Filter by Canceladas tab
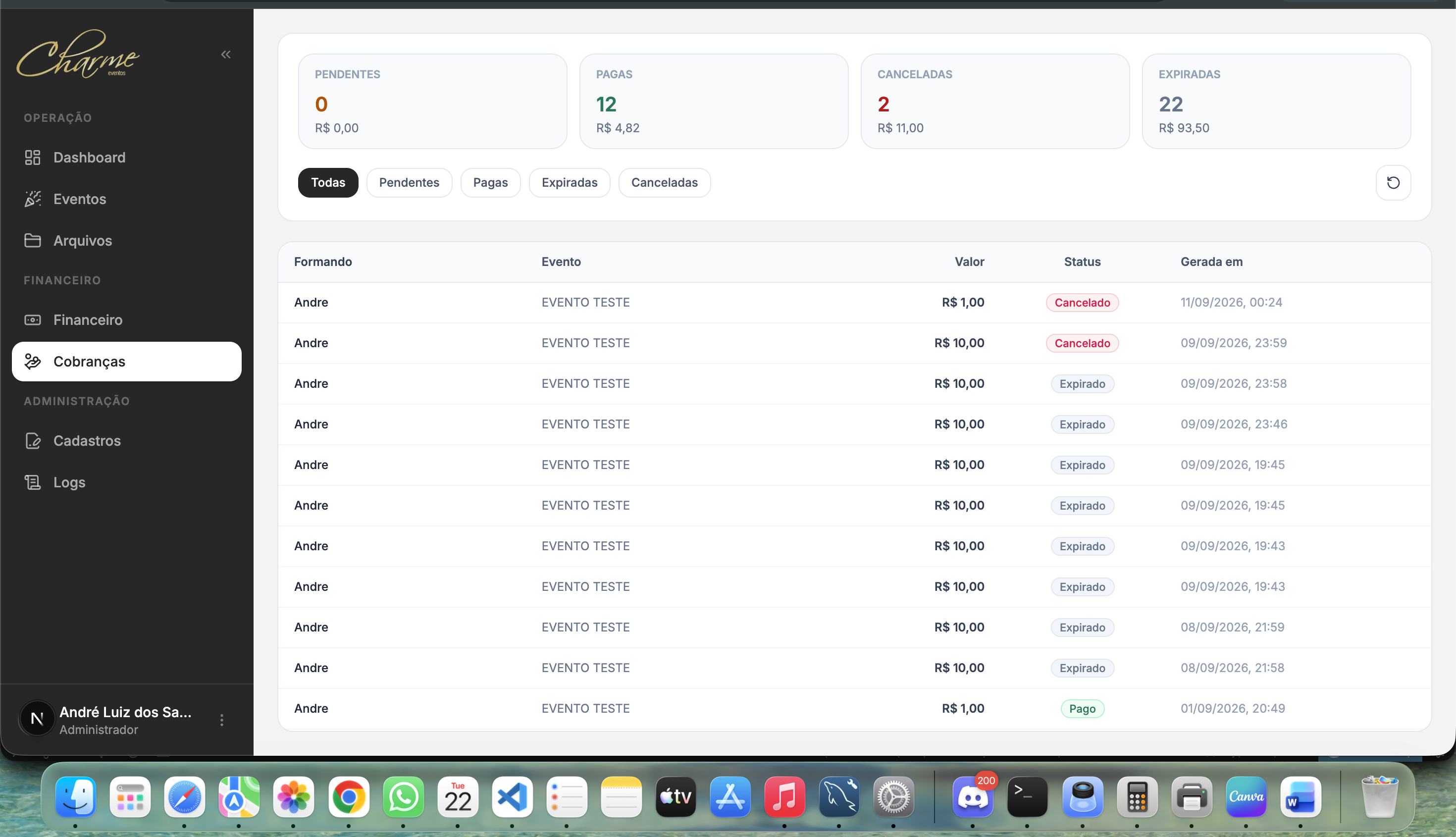 click(664, 183)
